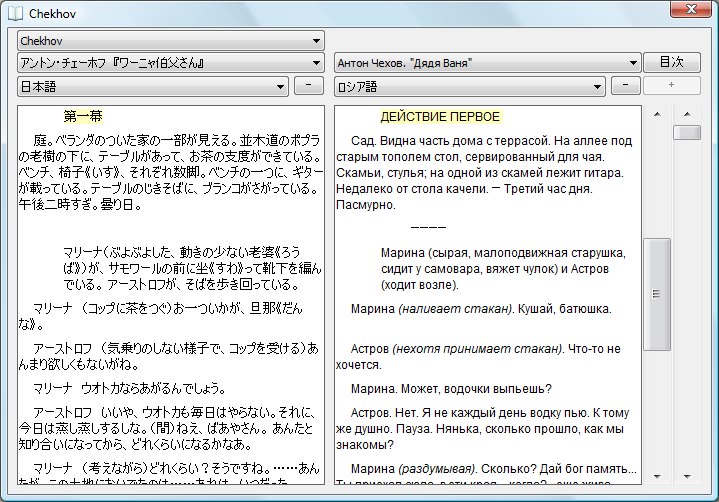Click the 目次 contents button
This screenshot has width=719, height=502.
[672, 62]
